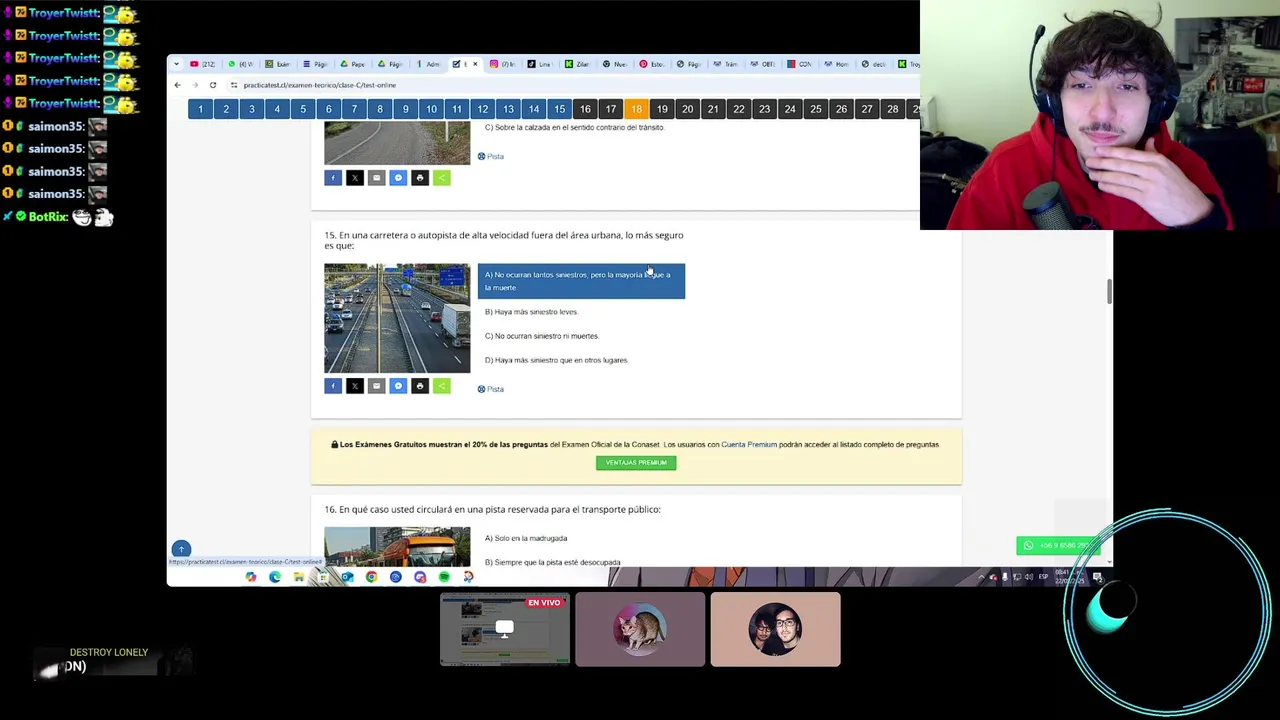This screenshot has width=1280, height=720.
Task: Click Messenger share icon under the road image
Action: [x=398, y=178]
